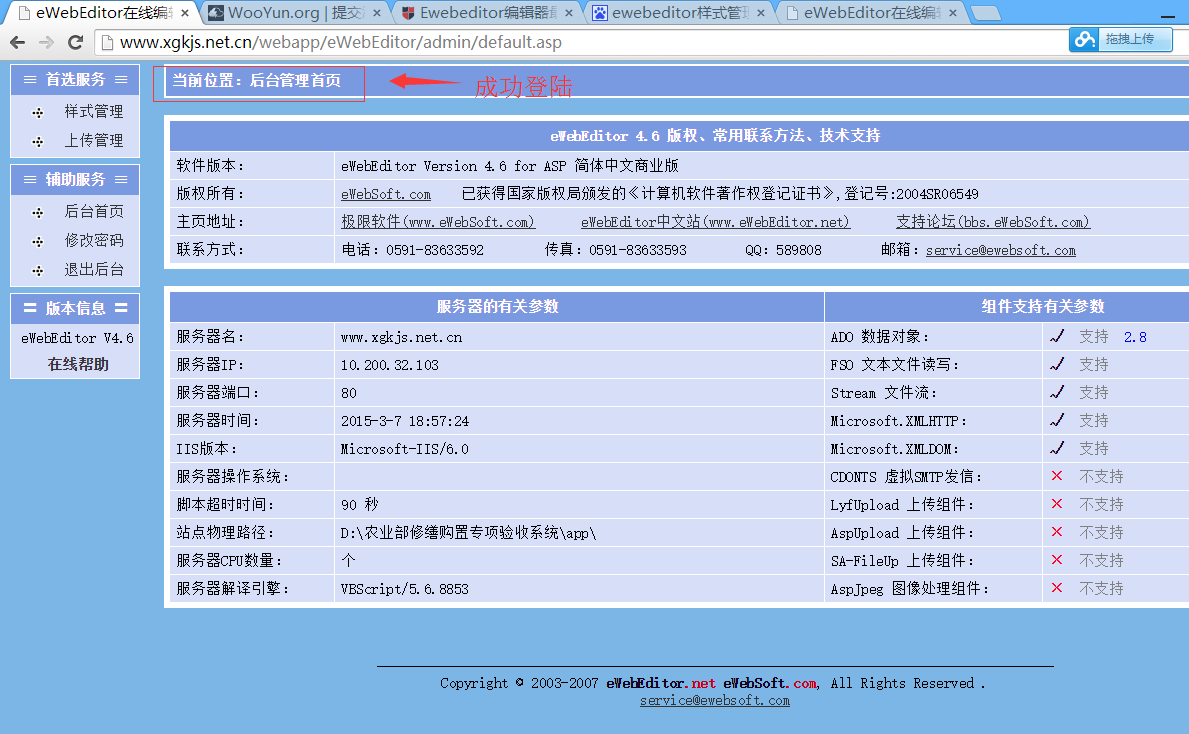Click the address bar URL
This screenshot has width=1189, height=734.
click(x=340, y=42)
